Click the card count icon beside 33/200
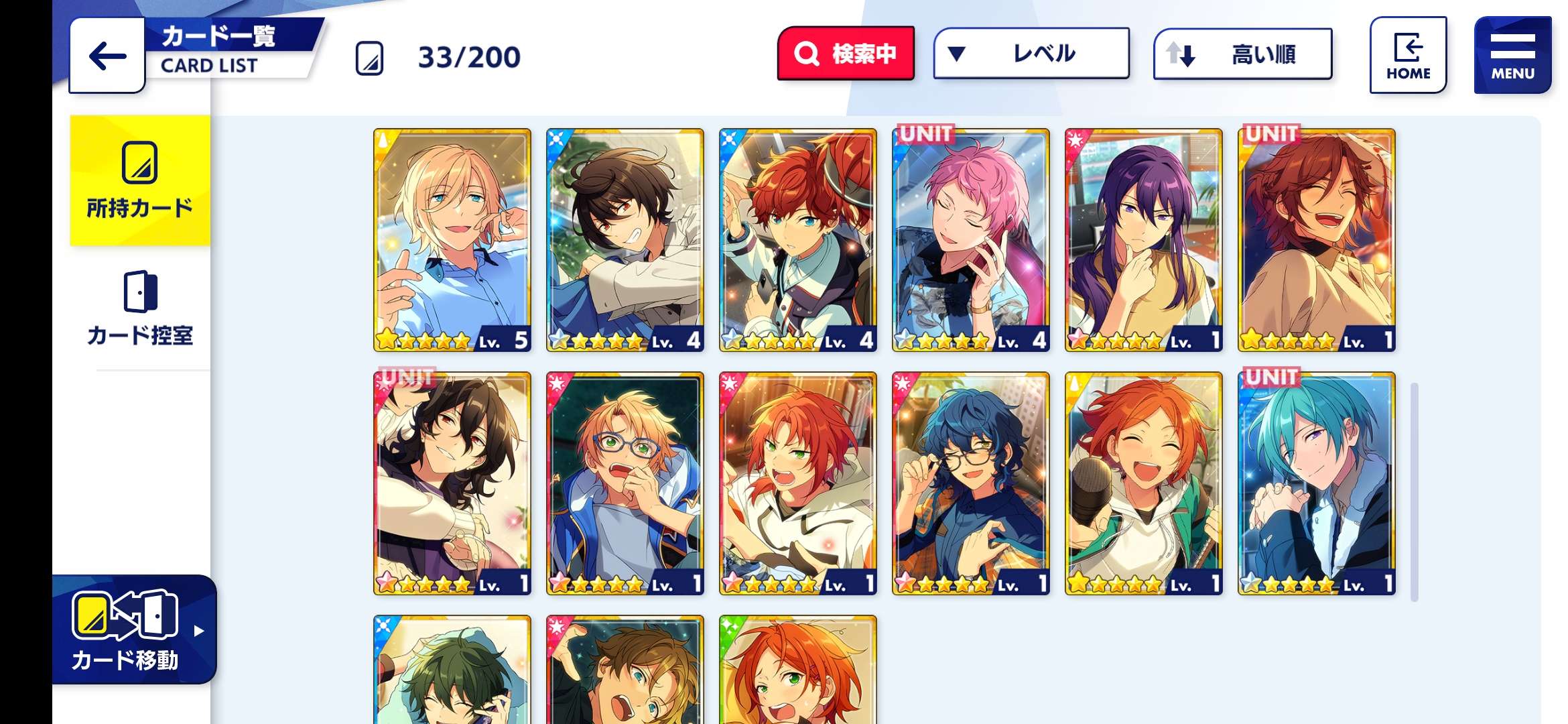This screenshot has height=724, width=1568. pos(369,58)
